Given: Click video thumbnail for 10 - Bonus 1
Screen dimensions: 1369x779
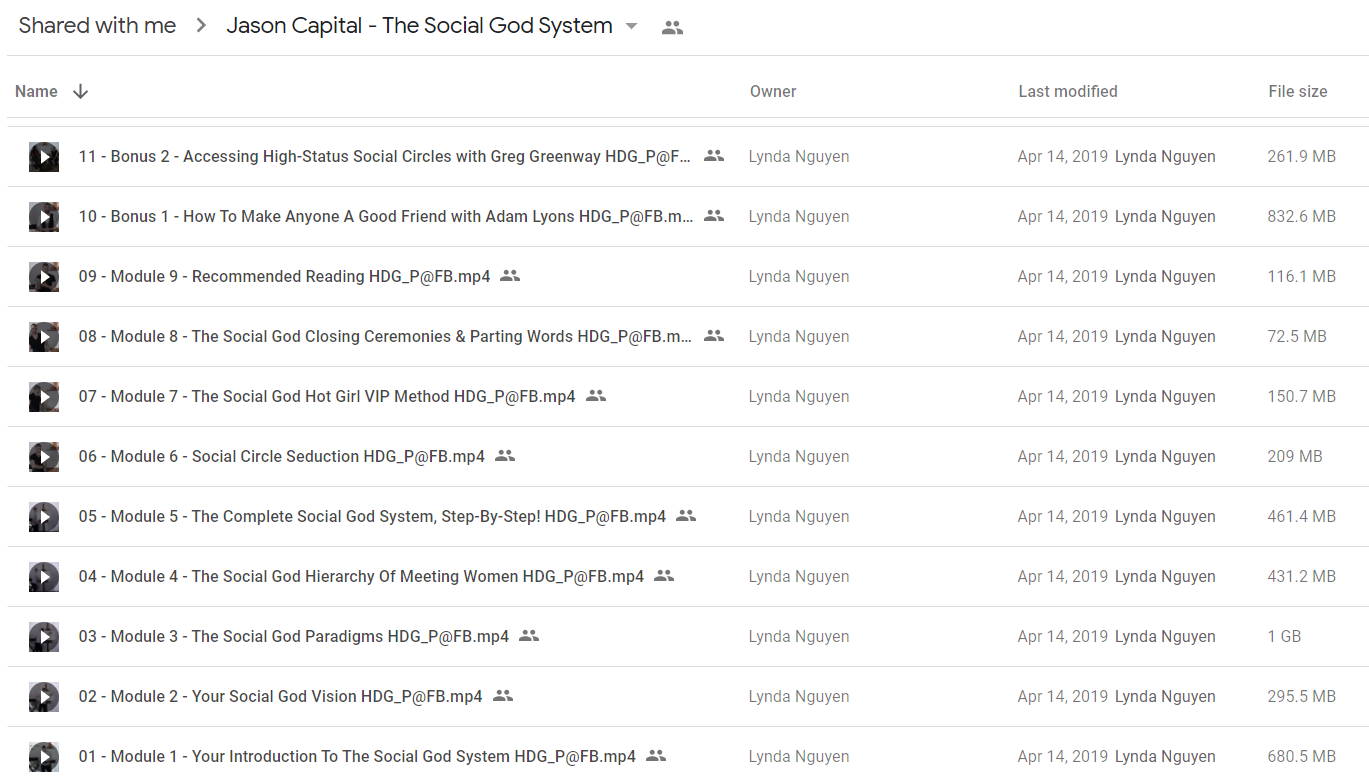Looking at the screenshot, I should 44,217.
